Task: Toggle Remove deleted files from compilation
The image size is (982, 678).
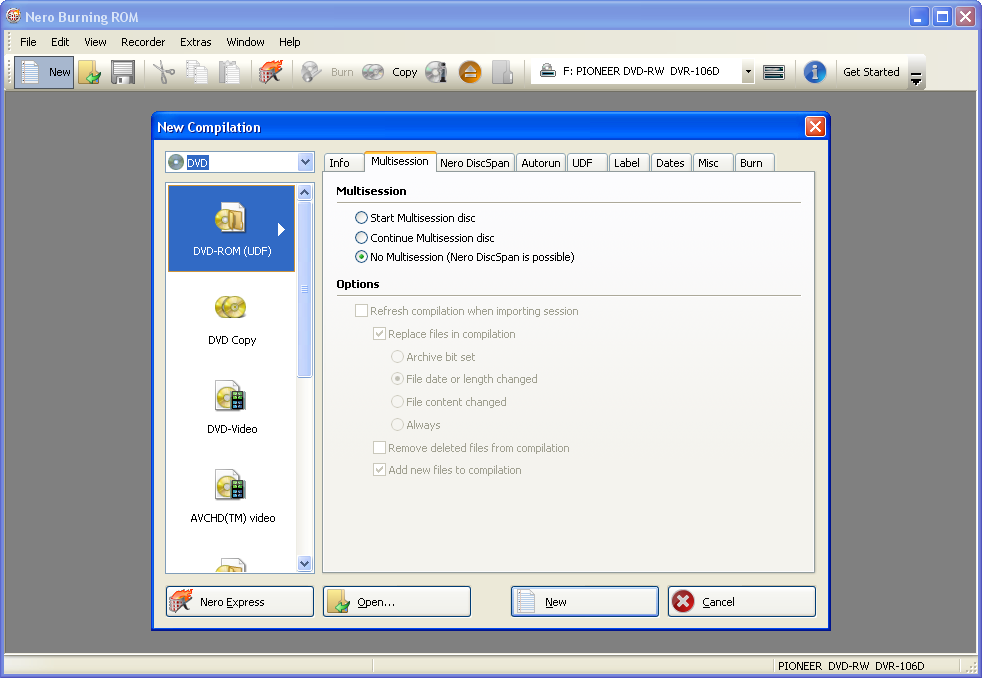Action: tap(380, 448)
